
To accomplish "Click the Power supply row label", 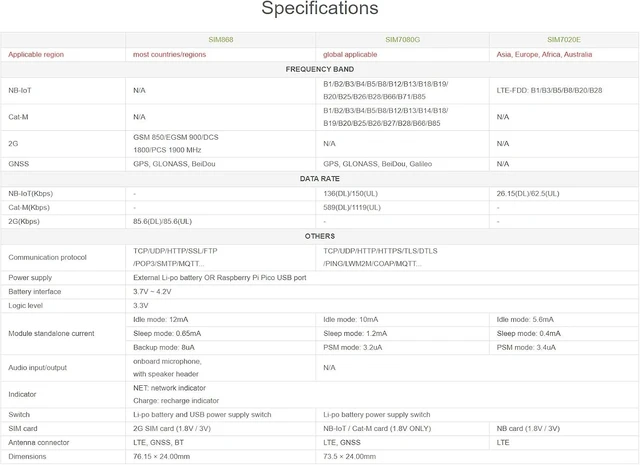I will tap(30, 278).
